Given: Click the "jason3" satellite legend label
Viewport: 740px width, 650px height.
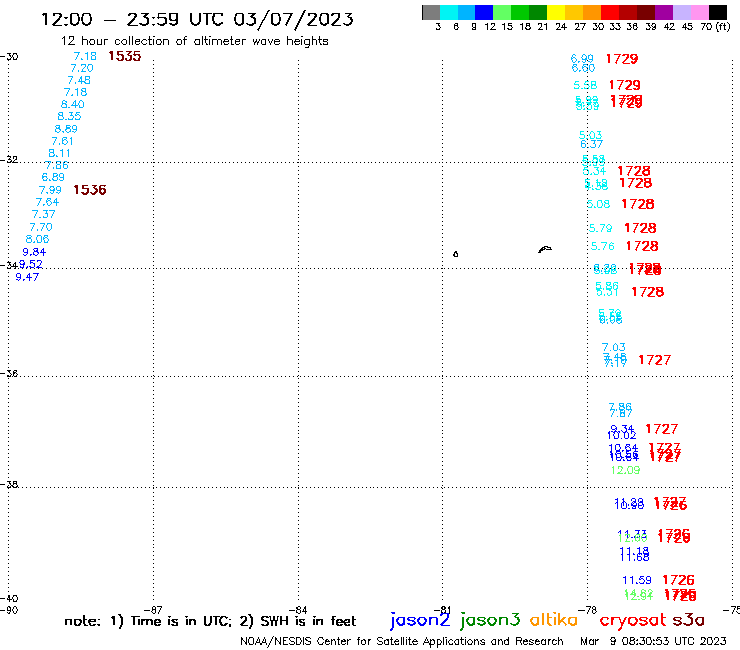Looking at the screenshot, I should (489, 621).
